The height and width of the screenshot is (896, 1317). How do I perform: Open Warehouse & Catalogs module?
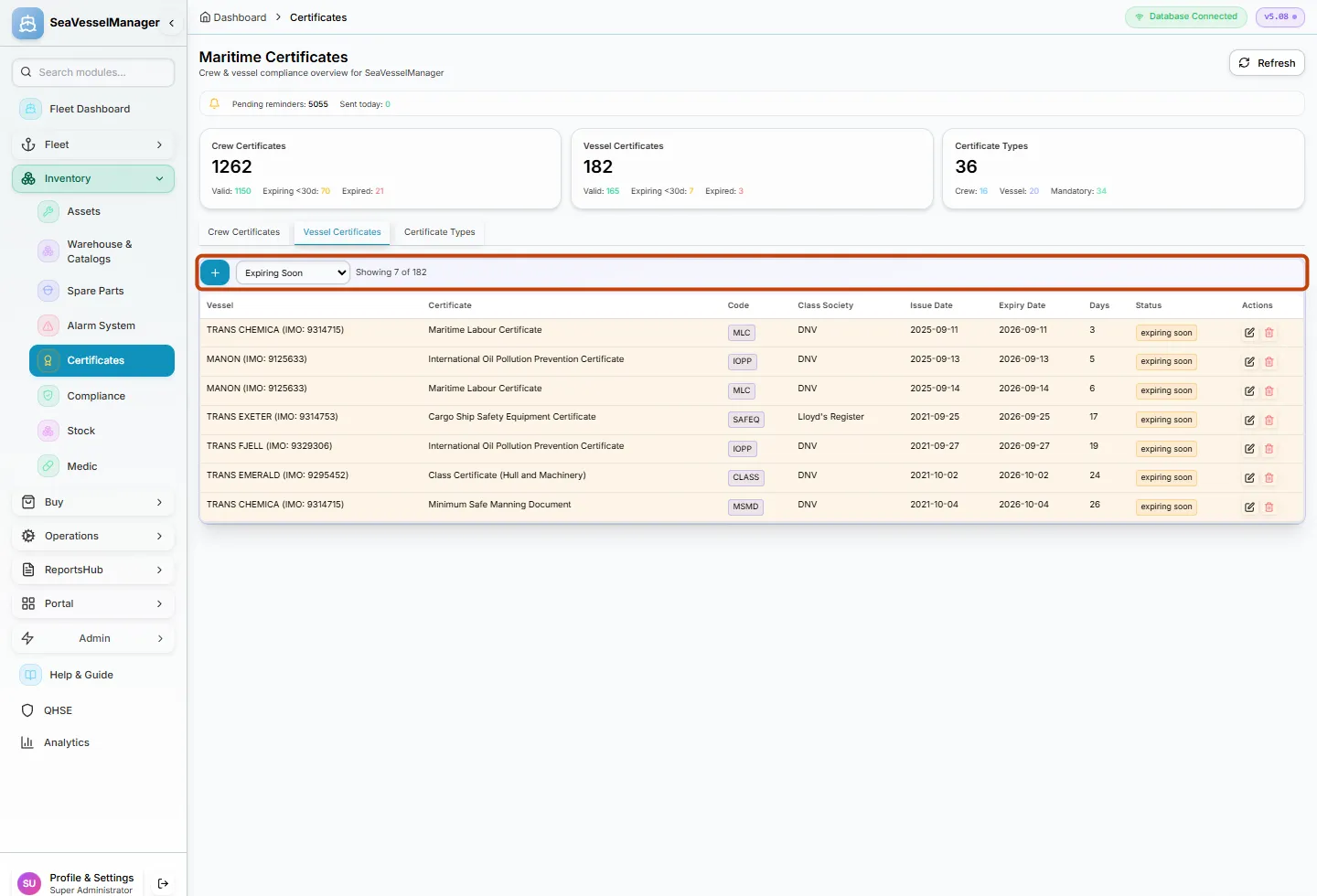click(102, 251)
